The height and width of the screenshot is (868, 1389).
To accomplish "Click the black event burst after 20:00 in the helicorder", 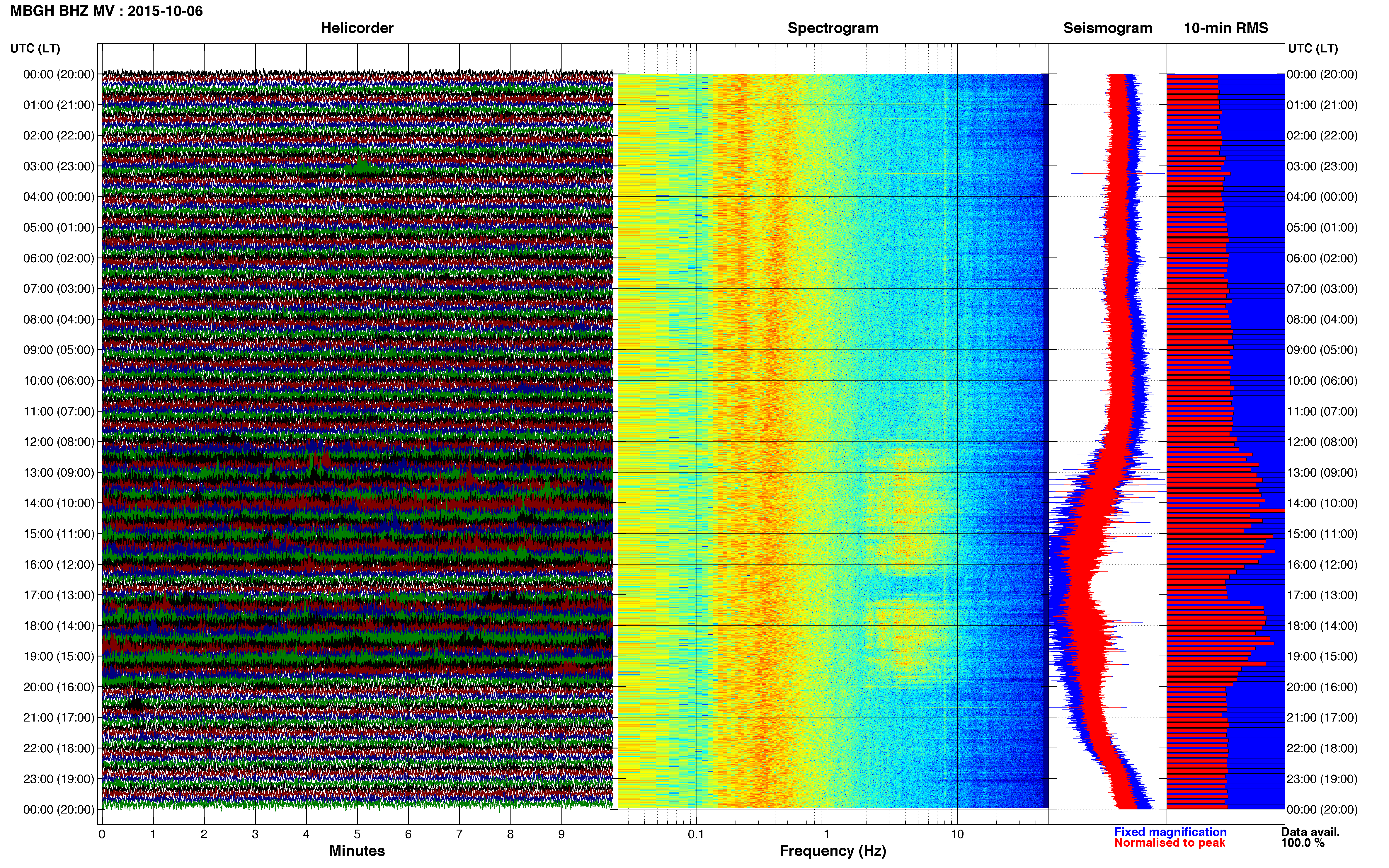I will click(135, 704).
